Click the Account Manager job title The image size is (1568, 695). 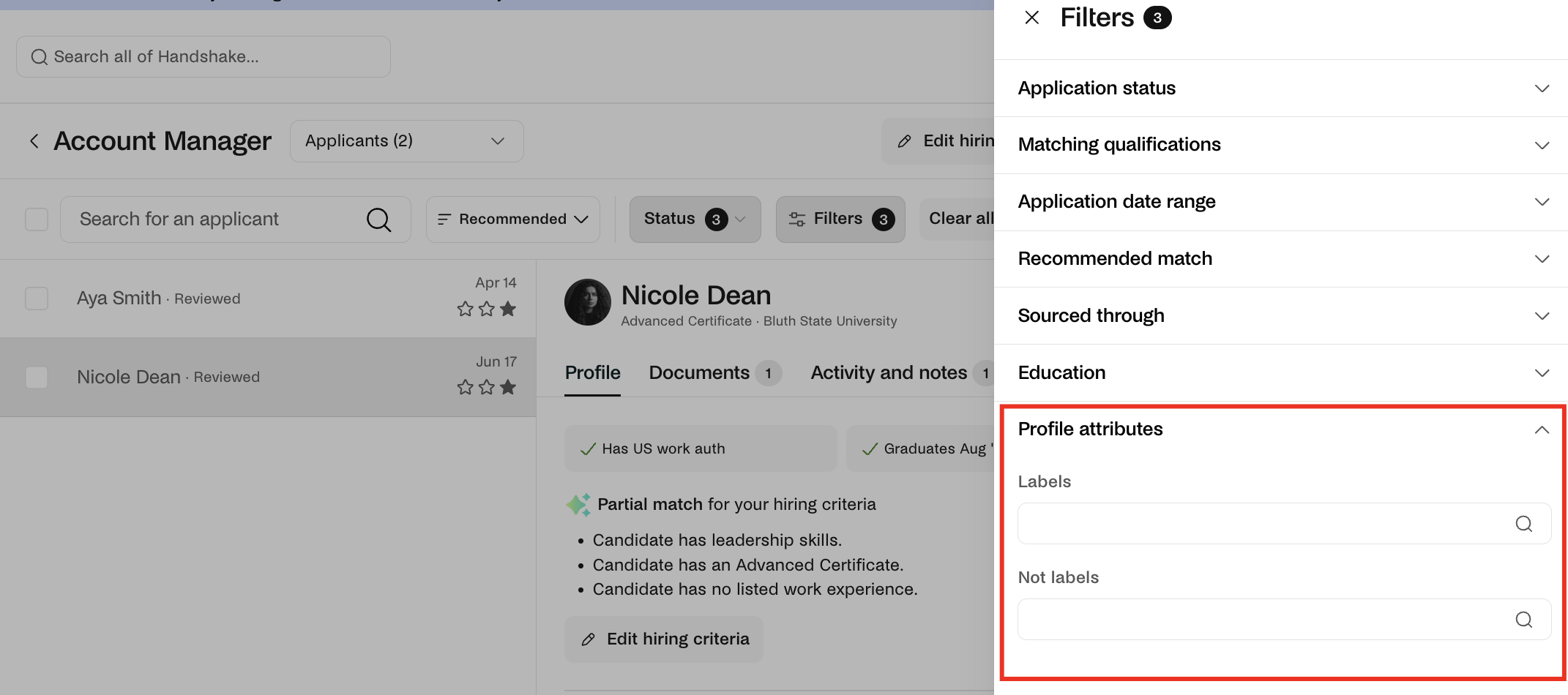point(163,141)
